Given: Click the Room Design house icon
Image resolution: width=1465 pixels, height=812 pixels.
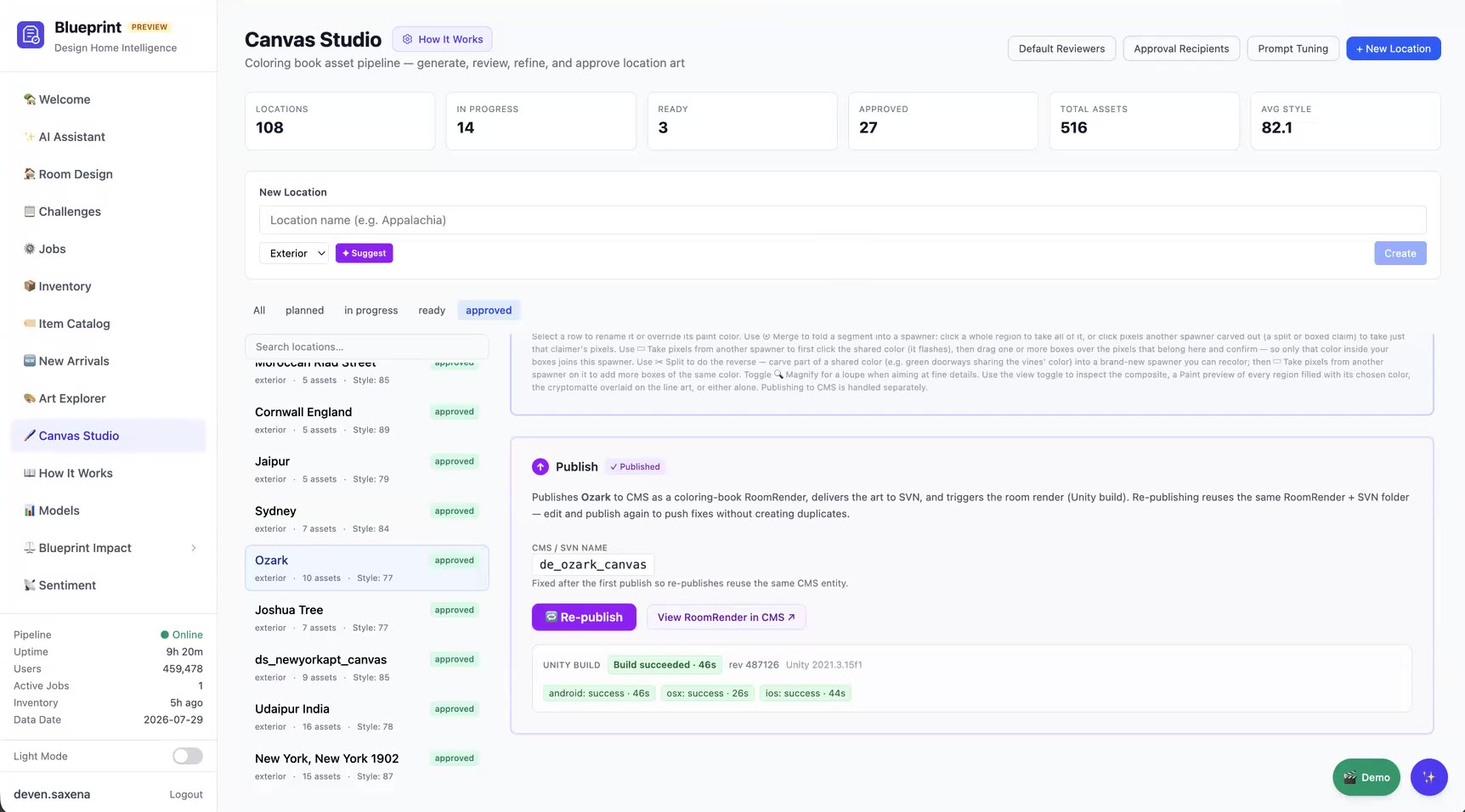Looking at the screenshot, I should [x=30, y=174].
